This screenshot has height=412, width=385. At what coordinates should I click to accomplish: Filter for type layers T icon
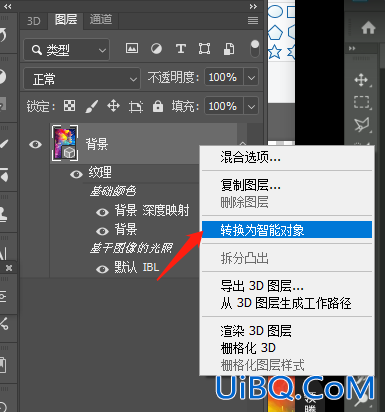(x=180, y=49)
